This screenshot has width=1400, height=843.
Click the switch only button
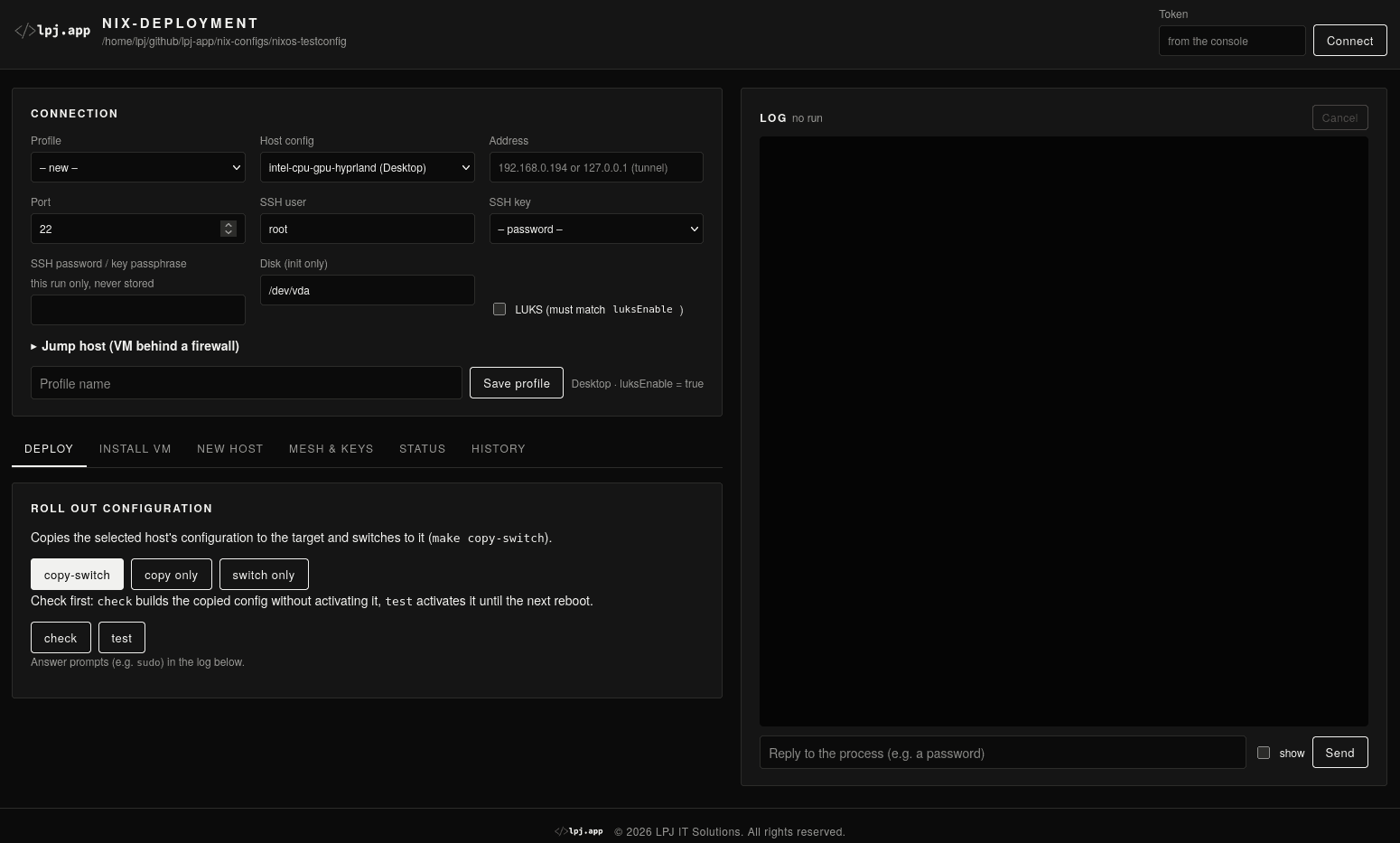(264, 575)
